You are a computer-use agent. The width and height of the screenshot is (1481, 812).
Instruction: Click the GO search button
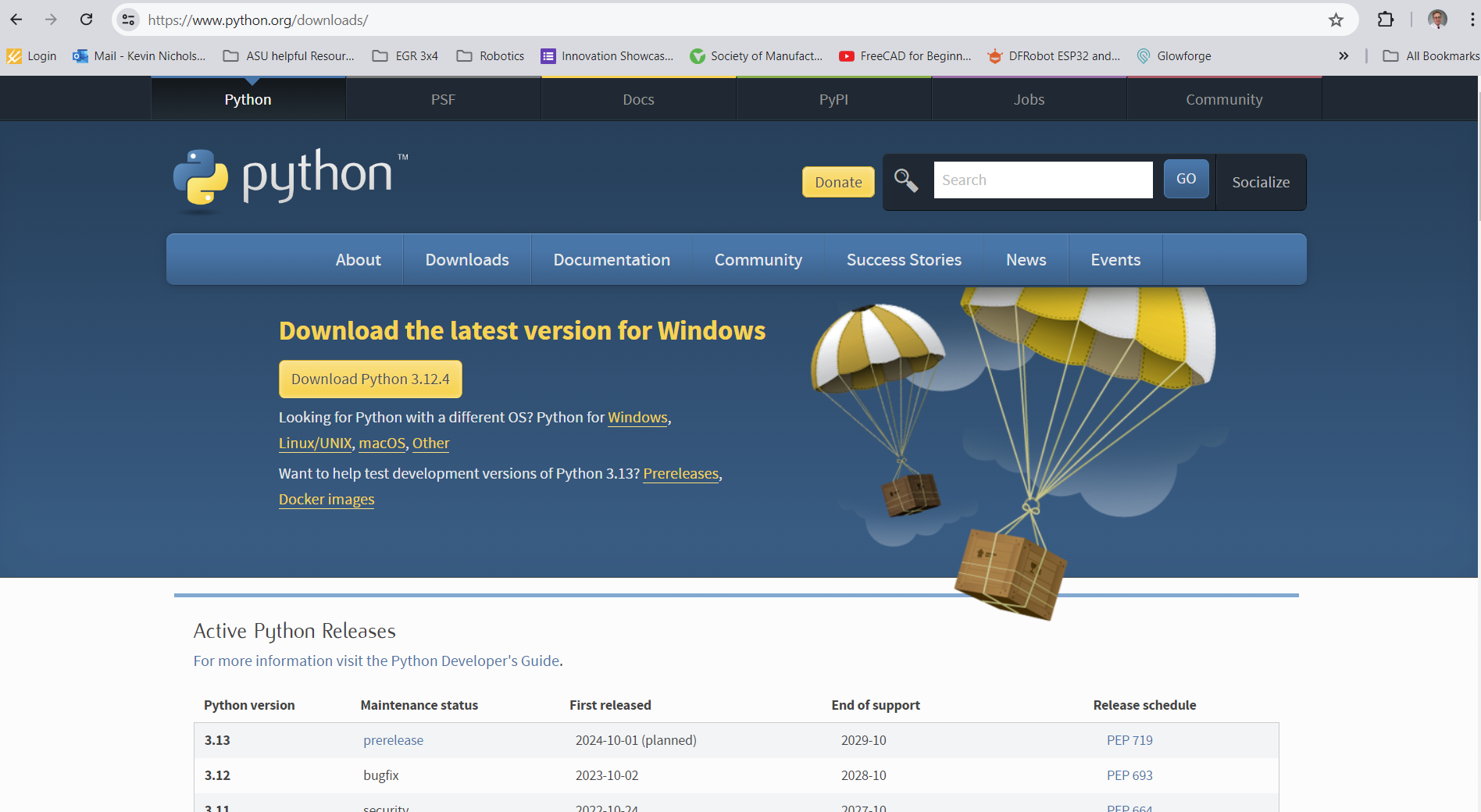tap(1186, 179)
